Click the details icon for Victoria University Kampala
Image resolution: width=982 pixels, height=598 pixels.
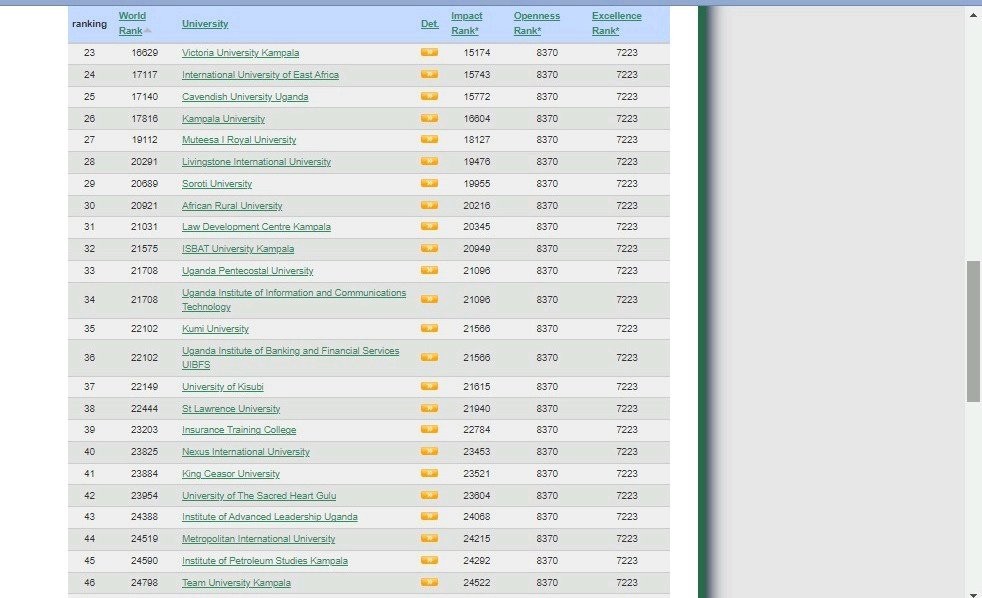point(429,53)
